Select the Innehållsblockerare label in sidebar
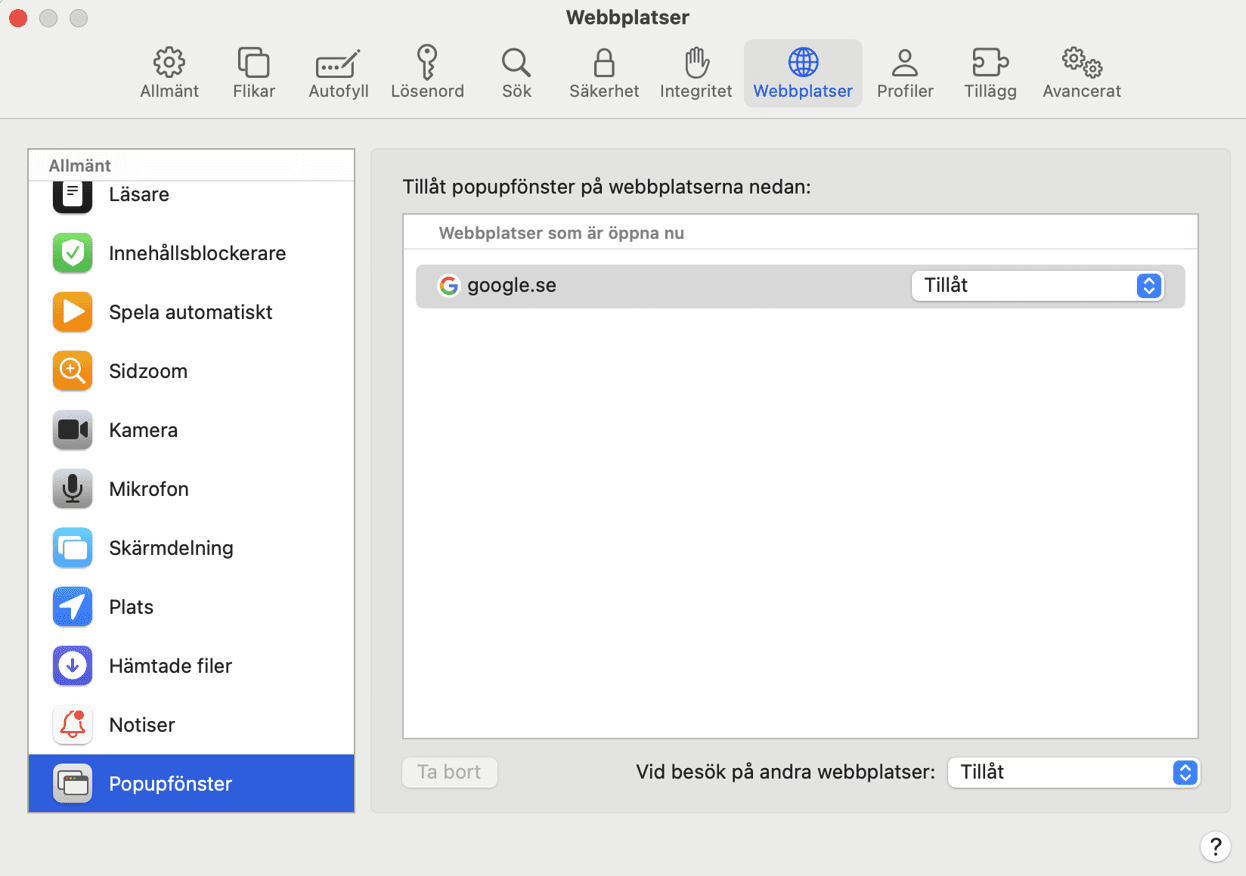 pos(197,253)
